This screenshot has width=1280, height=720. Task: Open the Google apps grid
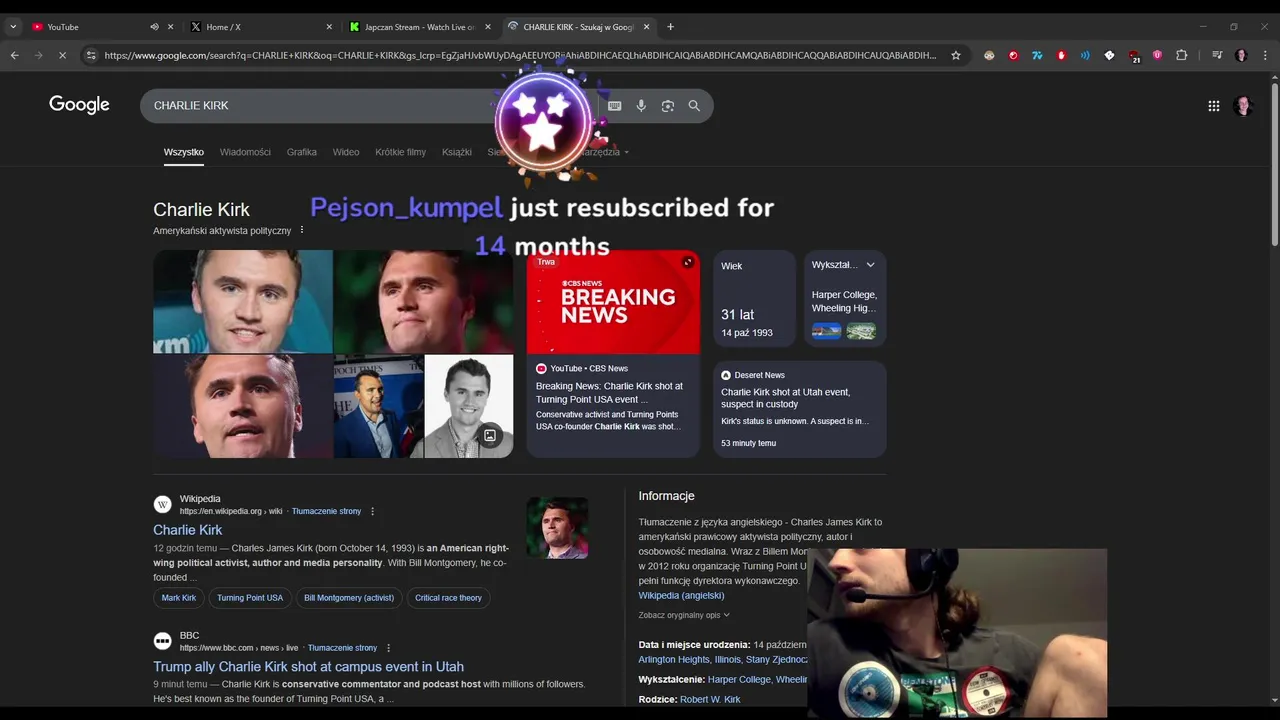tap(1213, 105)
